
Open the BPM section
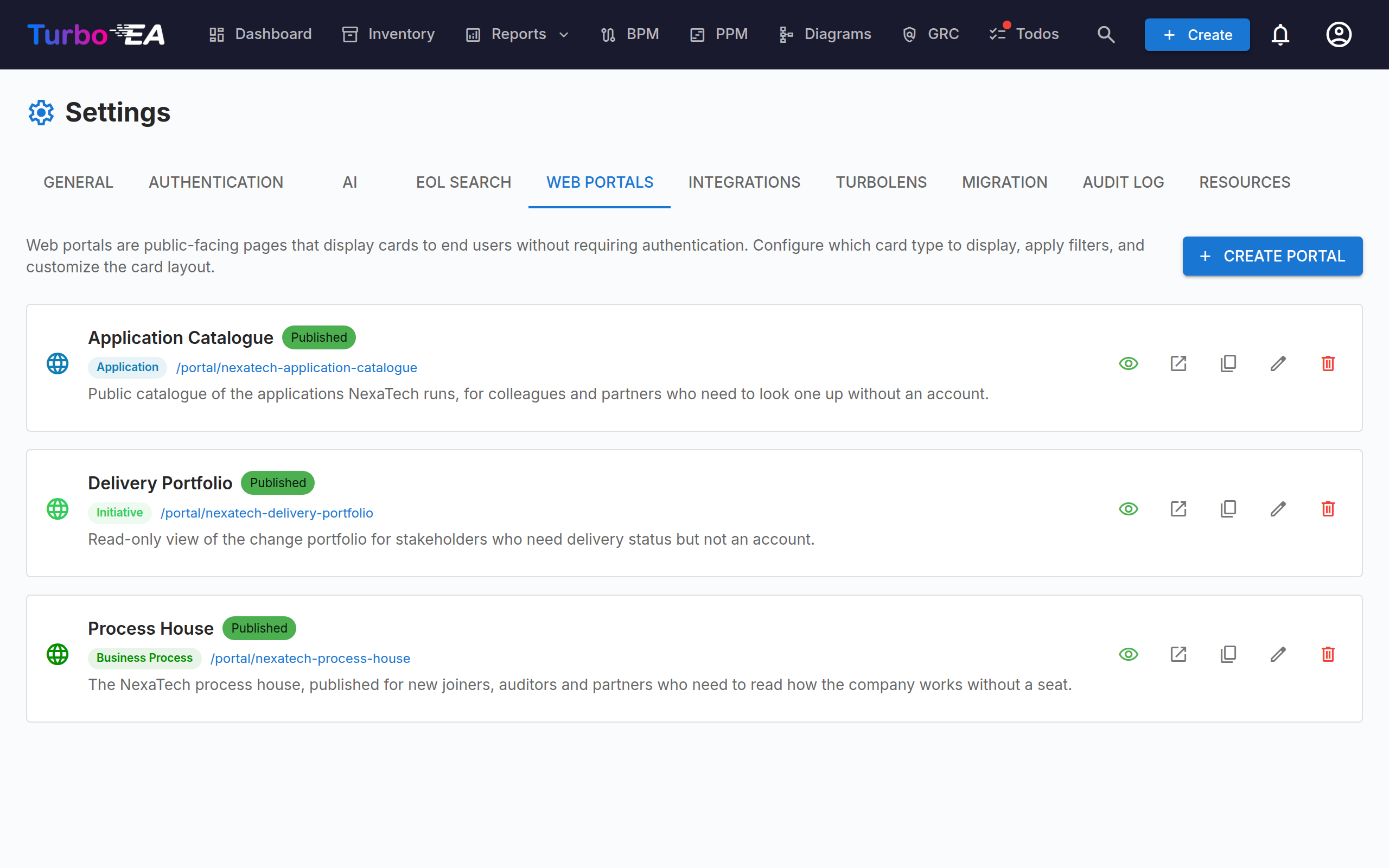click(x=629, y=34)
